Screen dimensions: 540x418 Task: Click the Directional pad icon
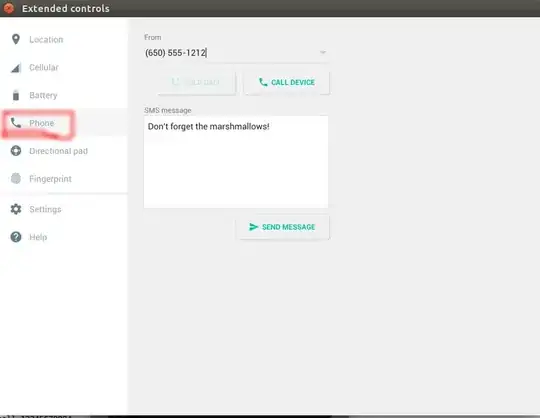pyautogui.click(x=16, y=151)
